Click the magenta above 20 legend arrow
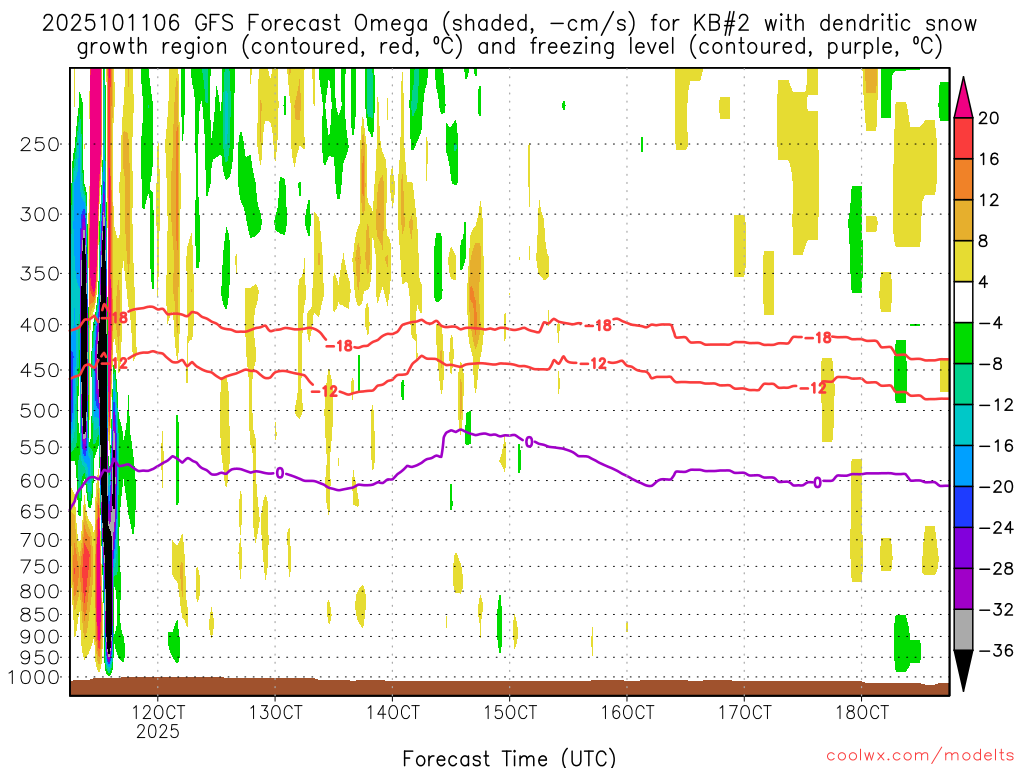Viewport: 1024px width, 768px height. click(963, 97)
